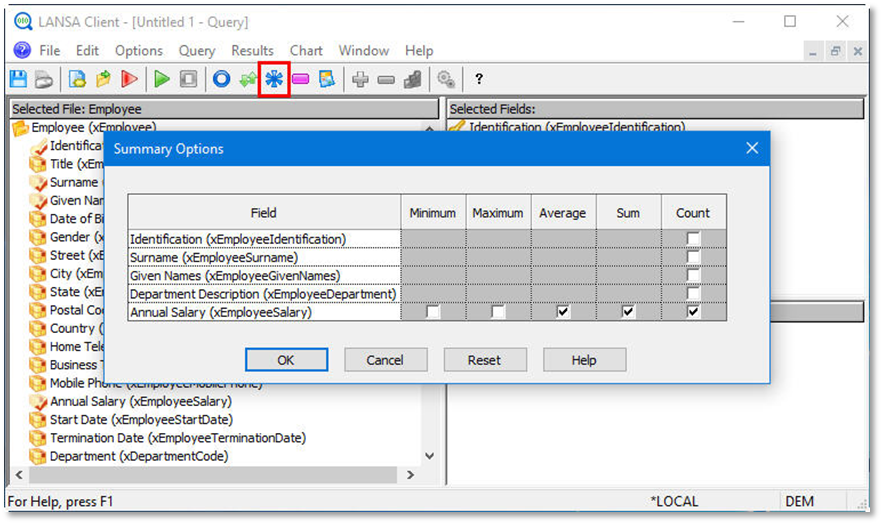Click the LANSA Client title bar logo
This screenshot has width=882, height=524.
click(23, 22)
